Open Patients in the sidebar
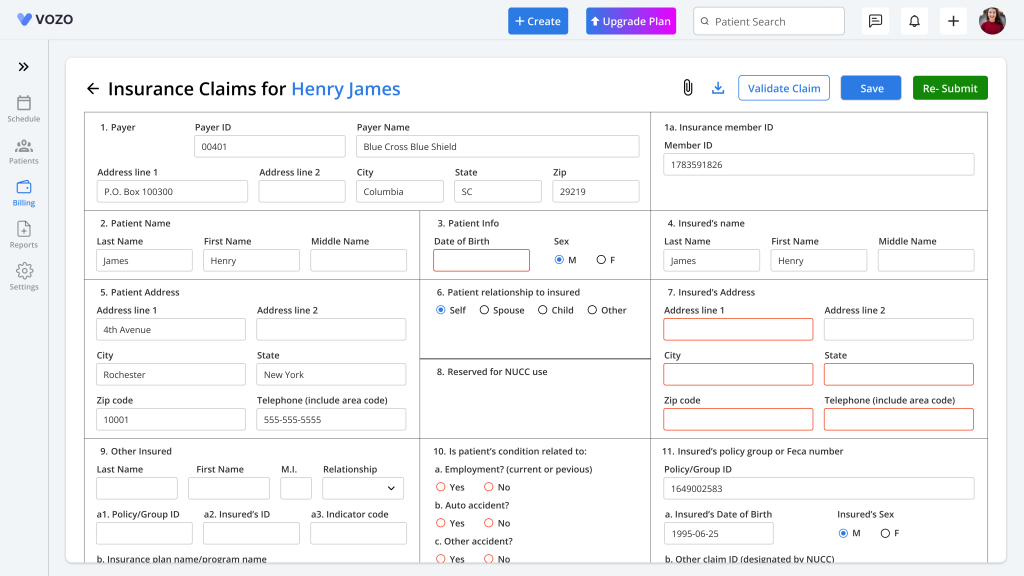Screen dimensions: 1024x576 click(x=24, y=152)
